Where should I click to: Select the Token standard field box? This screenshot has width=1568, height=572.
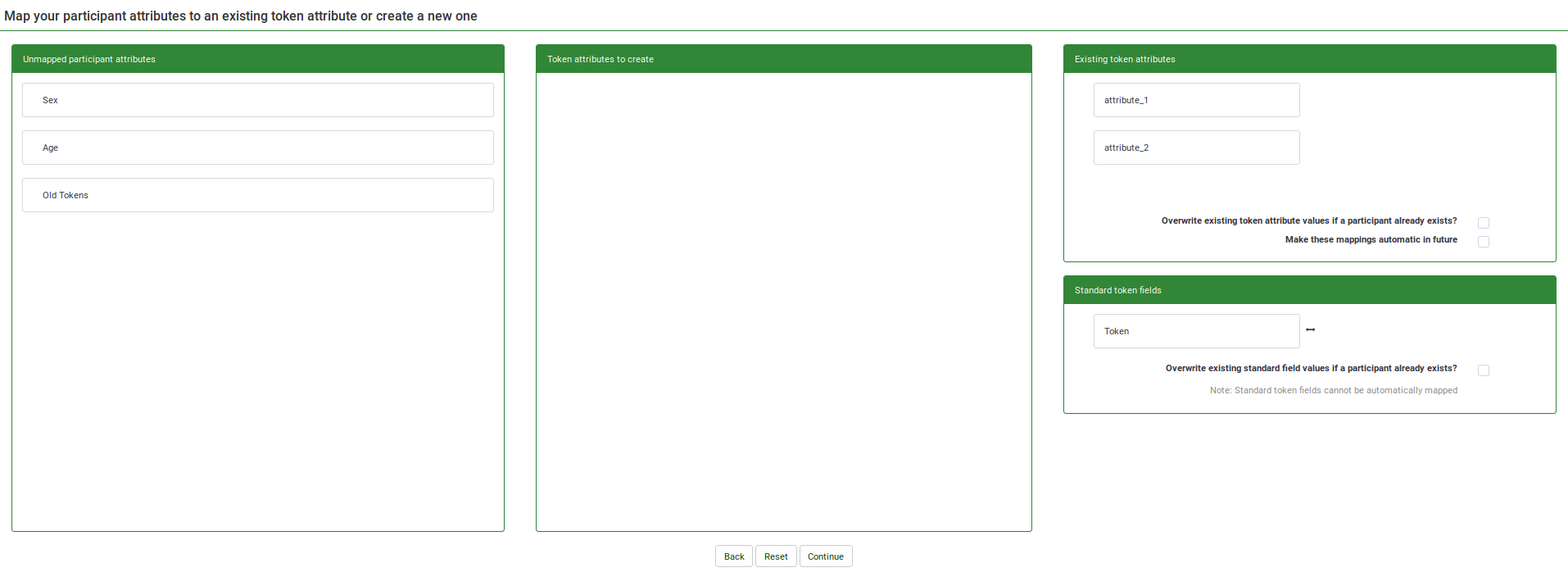pyautogui.click(x=1195, y=331)
